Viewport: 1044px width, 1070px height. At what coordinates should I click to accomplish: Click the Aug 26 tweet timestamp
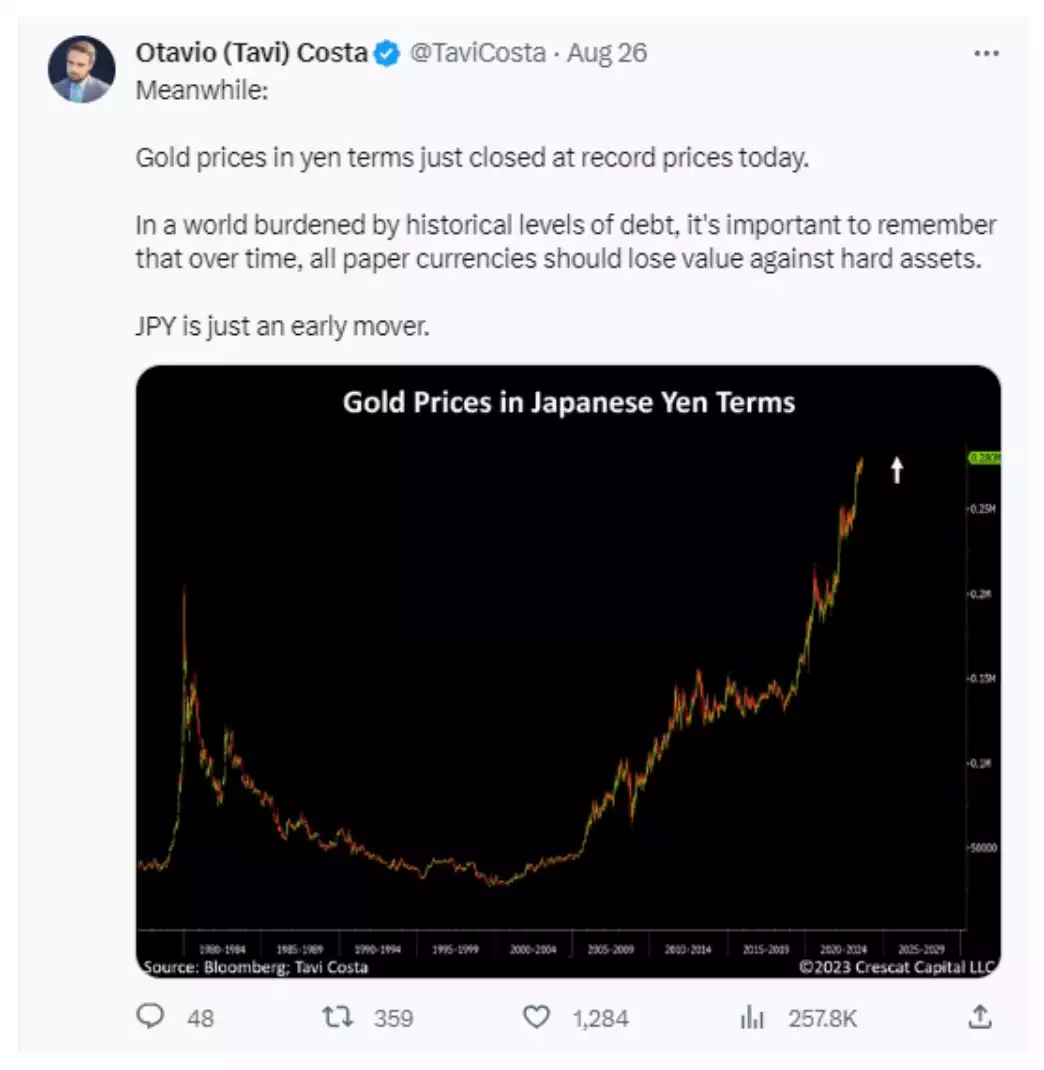coord(607,53)
